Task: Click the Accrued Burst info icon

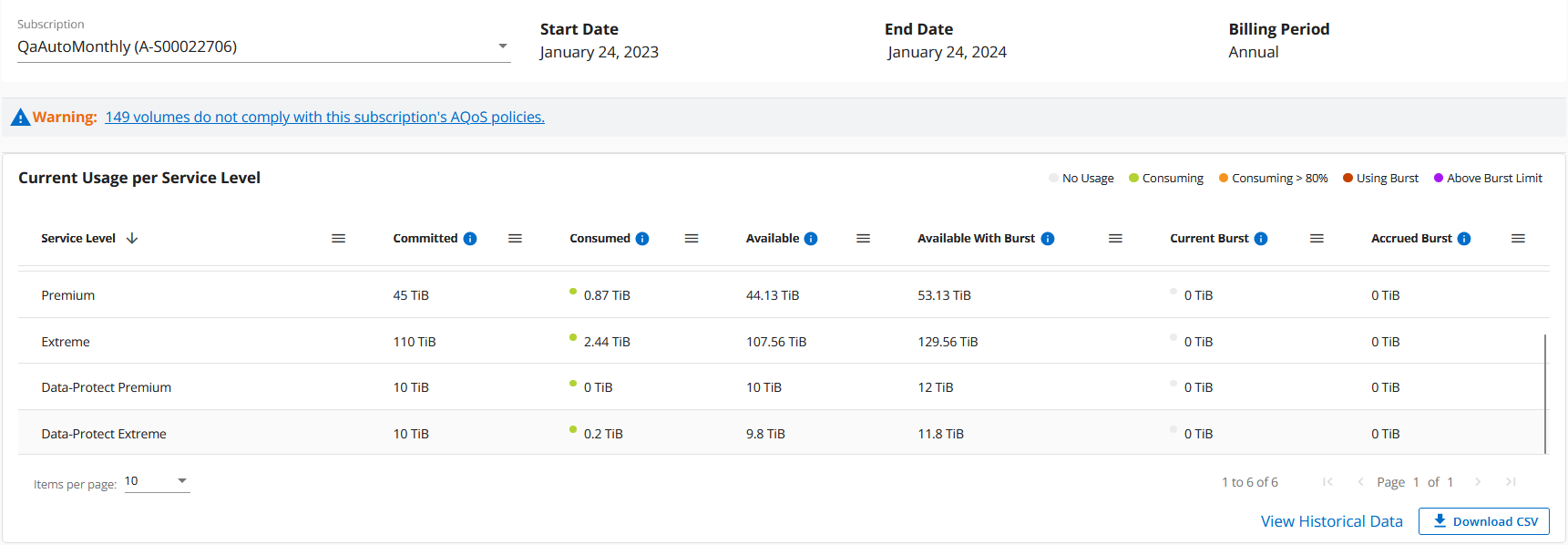Action: click(x=1464, y=239)
